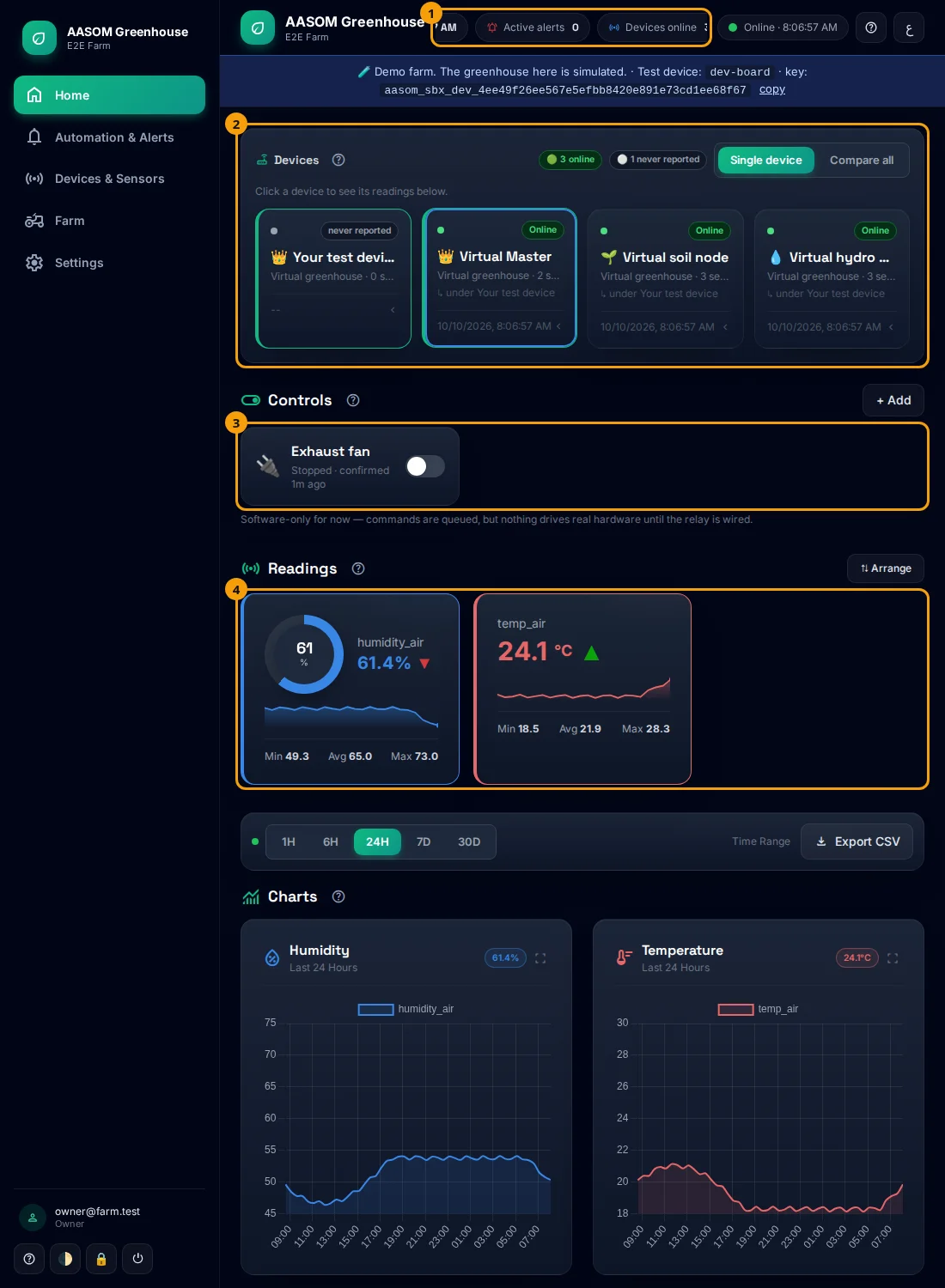The image size is (945, 1288).
Task: Switch to Compare all view
Action: [x=862, y=160]
